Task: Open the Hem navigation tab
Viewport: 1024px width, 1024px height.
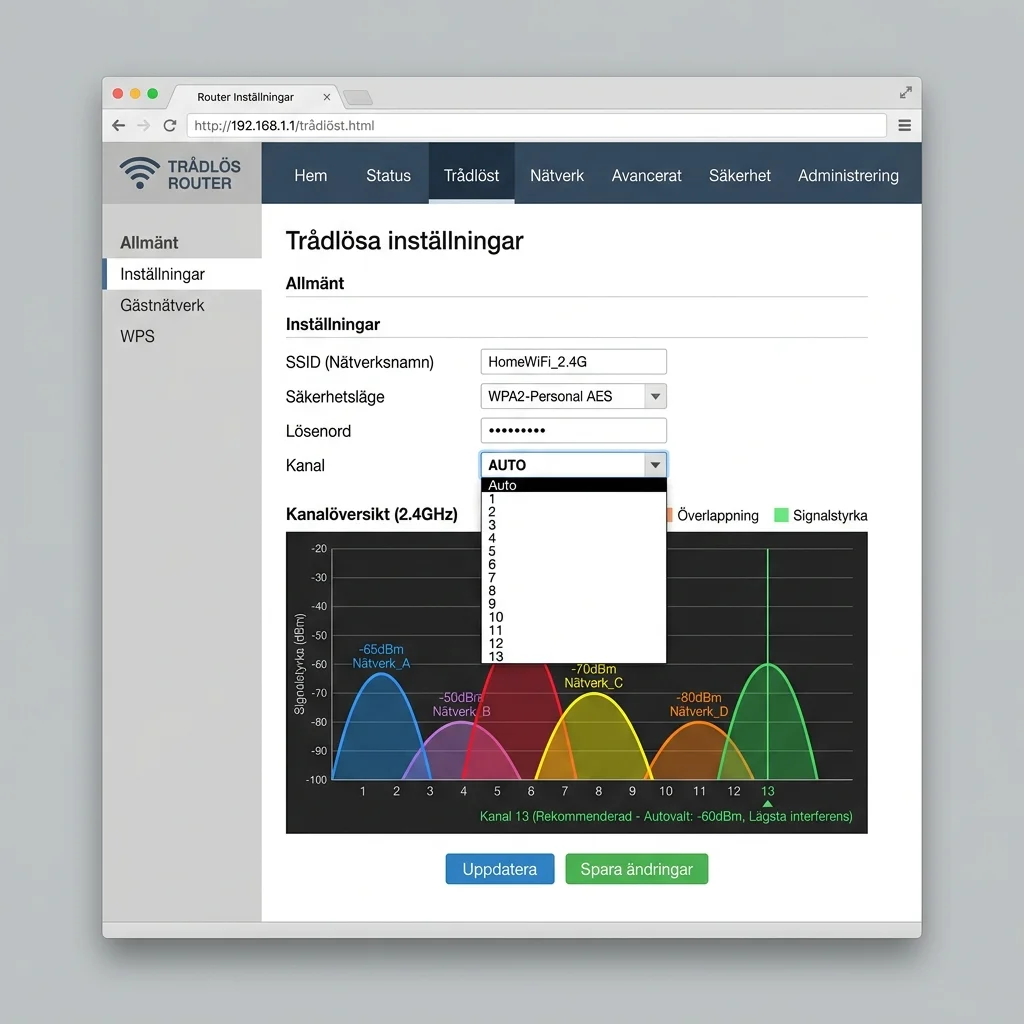Action: click(x=310, y=176)
